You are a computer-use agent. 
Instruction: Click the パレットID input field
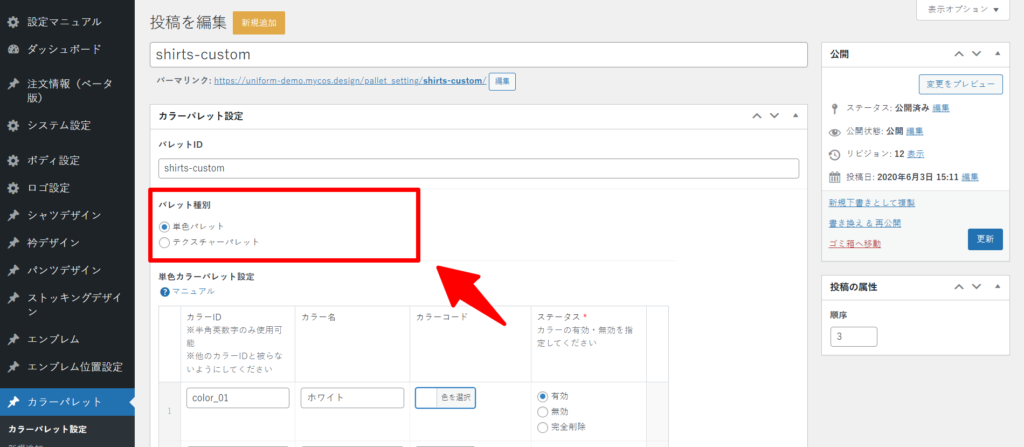point(479,168)
